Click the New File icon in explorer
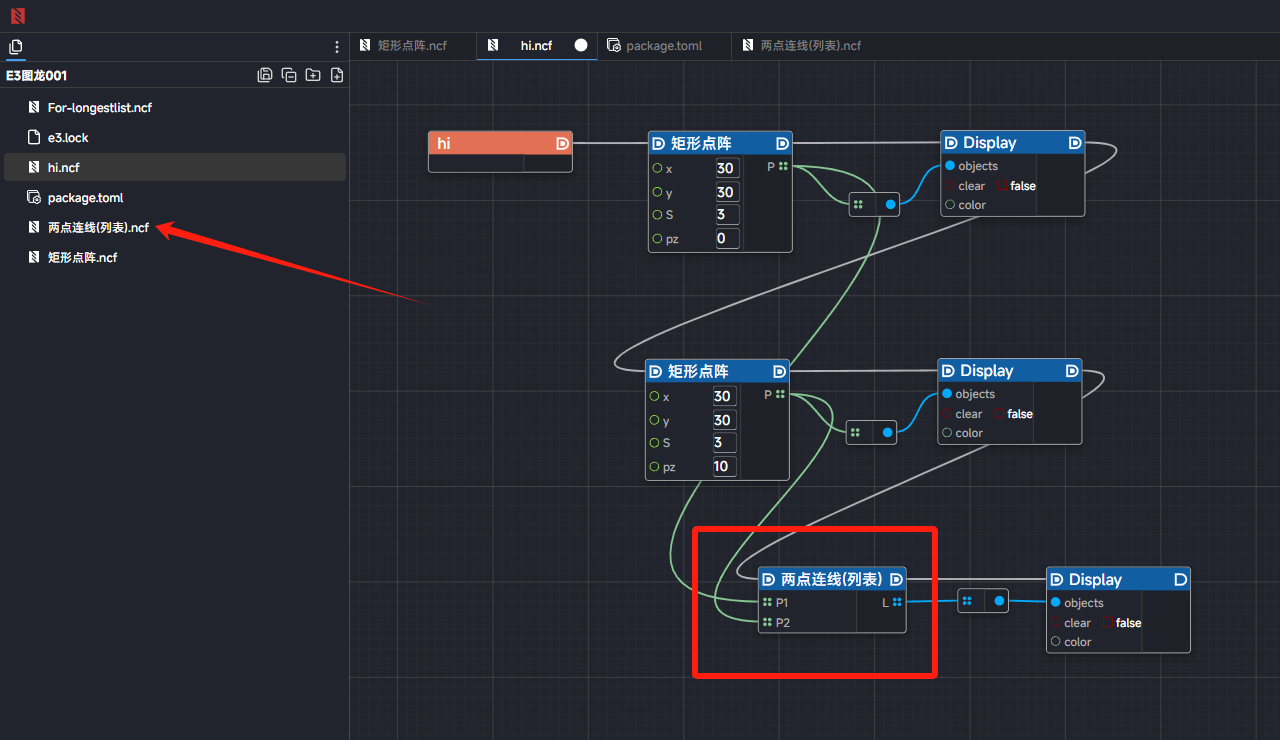 (337, 75)
